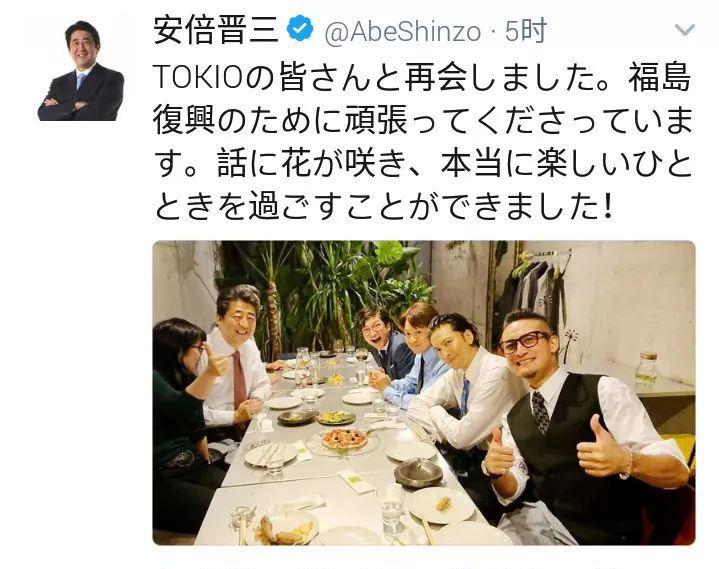Click the man with red tie in photo
The image size is (719, 569).
coord(236,362)
